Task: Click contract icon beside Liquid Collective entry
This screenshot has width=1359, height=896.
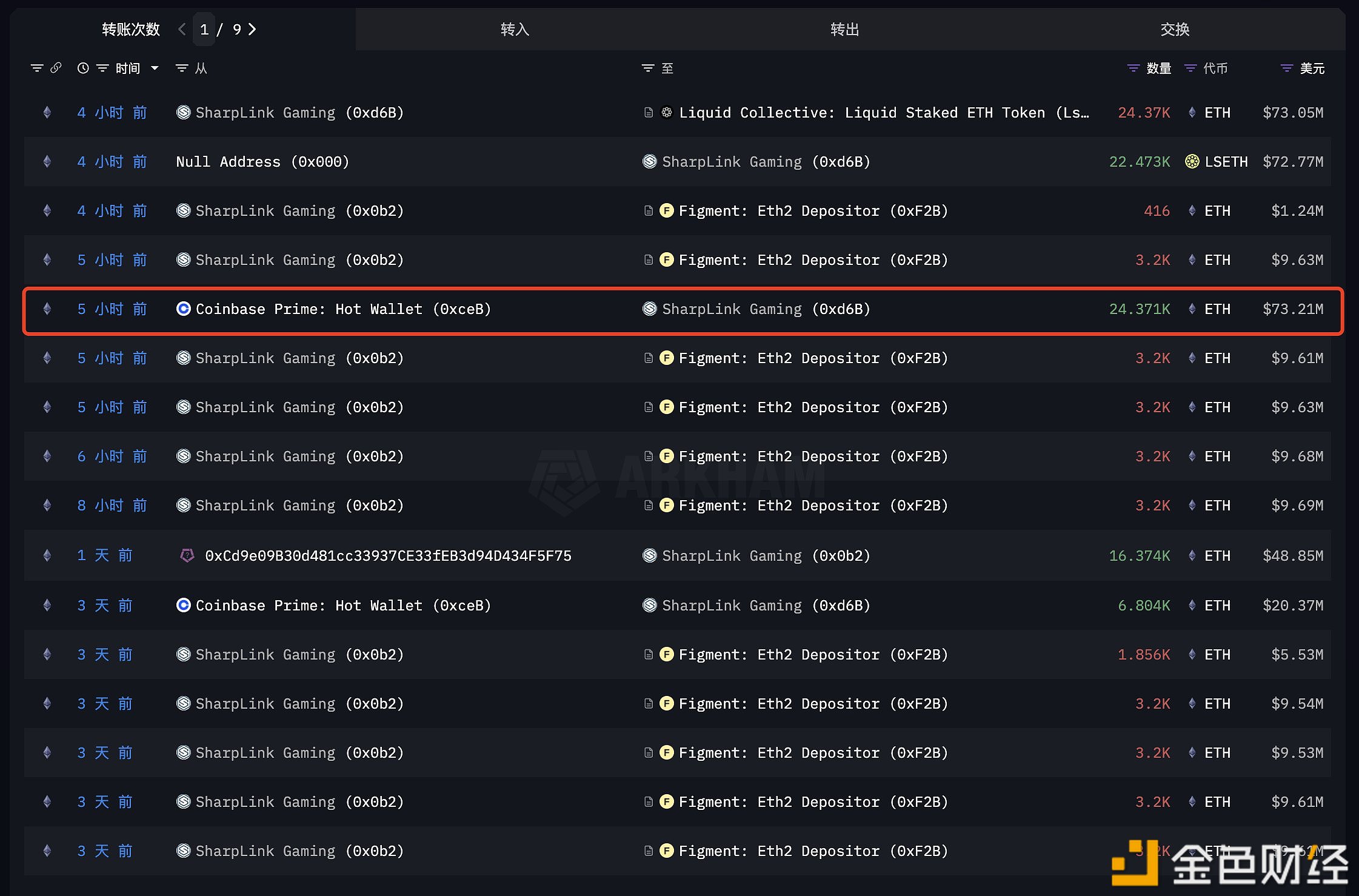Action: click(649, 113)
